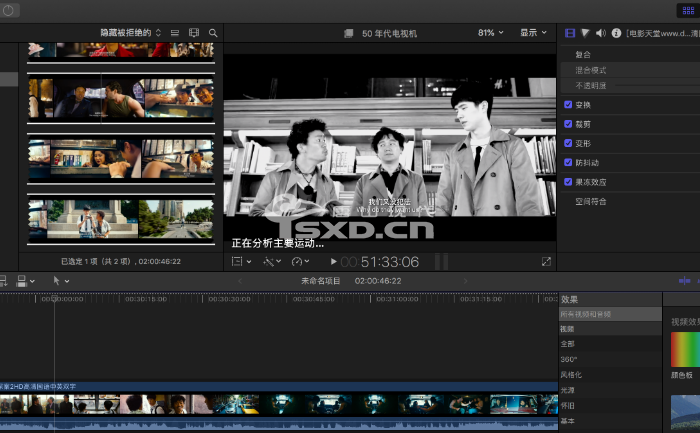Screen dimensions: 700x433
Task: Open the arrow select tool dropdown
Action: click(61, 281)
